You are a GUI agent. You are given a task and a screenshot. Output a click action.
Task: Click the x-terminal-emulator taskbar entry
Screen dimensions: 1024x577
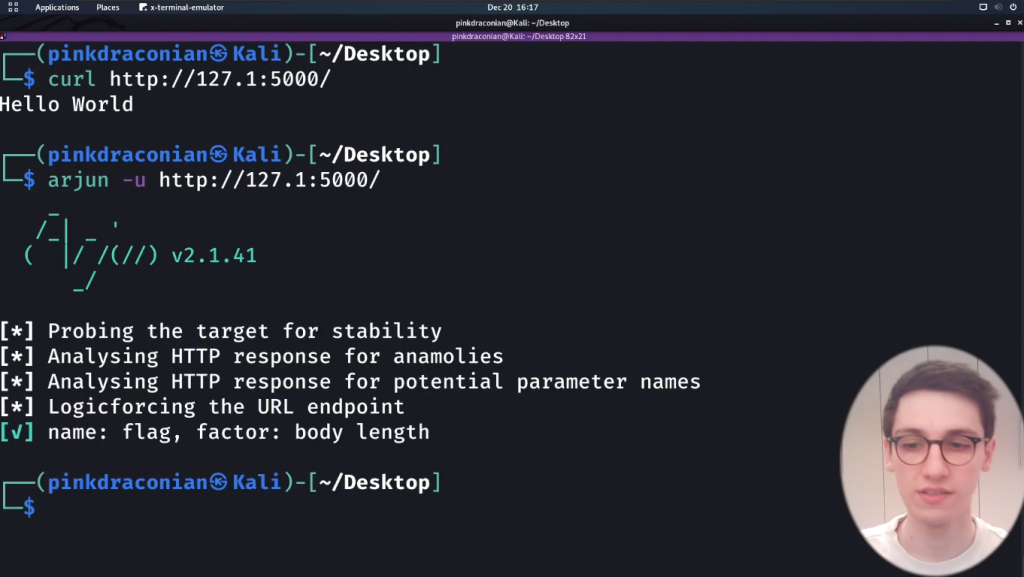(181, 7)
